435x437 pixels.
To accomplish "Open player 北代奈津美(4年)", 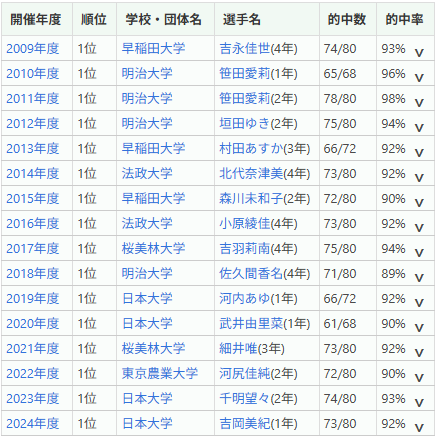I will click(x=265, y=174).
